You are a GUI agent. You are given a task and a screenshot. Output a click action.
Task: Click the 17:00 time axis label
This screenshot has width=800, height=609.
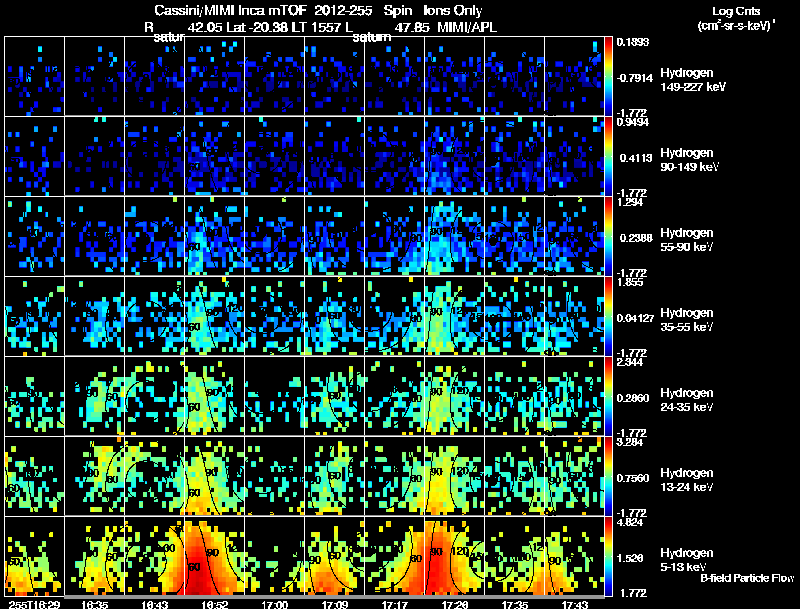coord(274,604)
